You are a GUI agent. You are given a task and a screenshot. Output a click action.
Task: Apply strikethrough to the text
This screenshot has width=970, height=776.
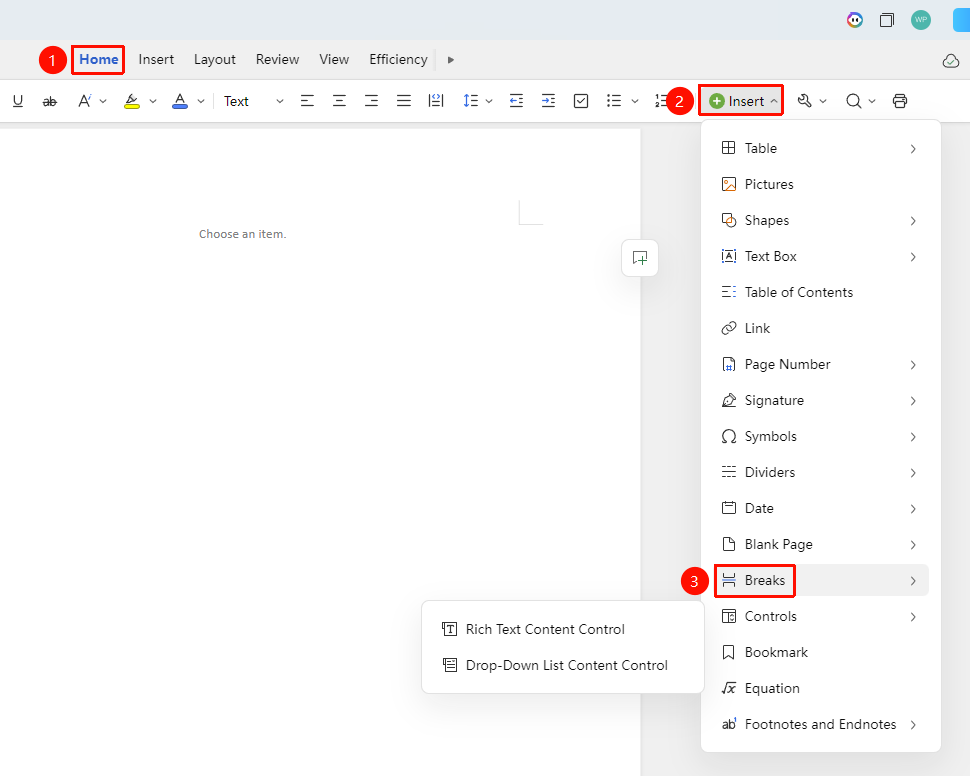pyautogui.click(x=49, y=101)
